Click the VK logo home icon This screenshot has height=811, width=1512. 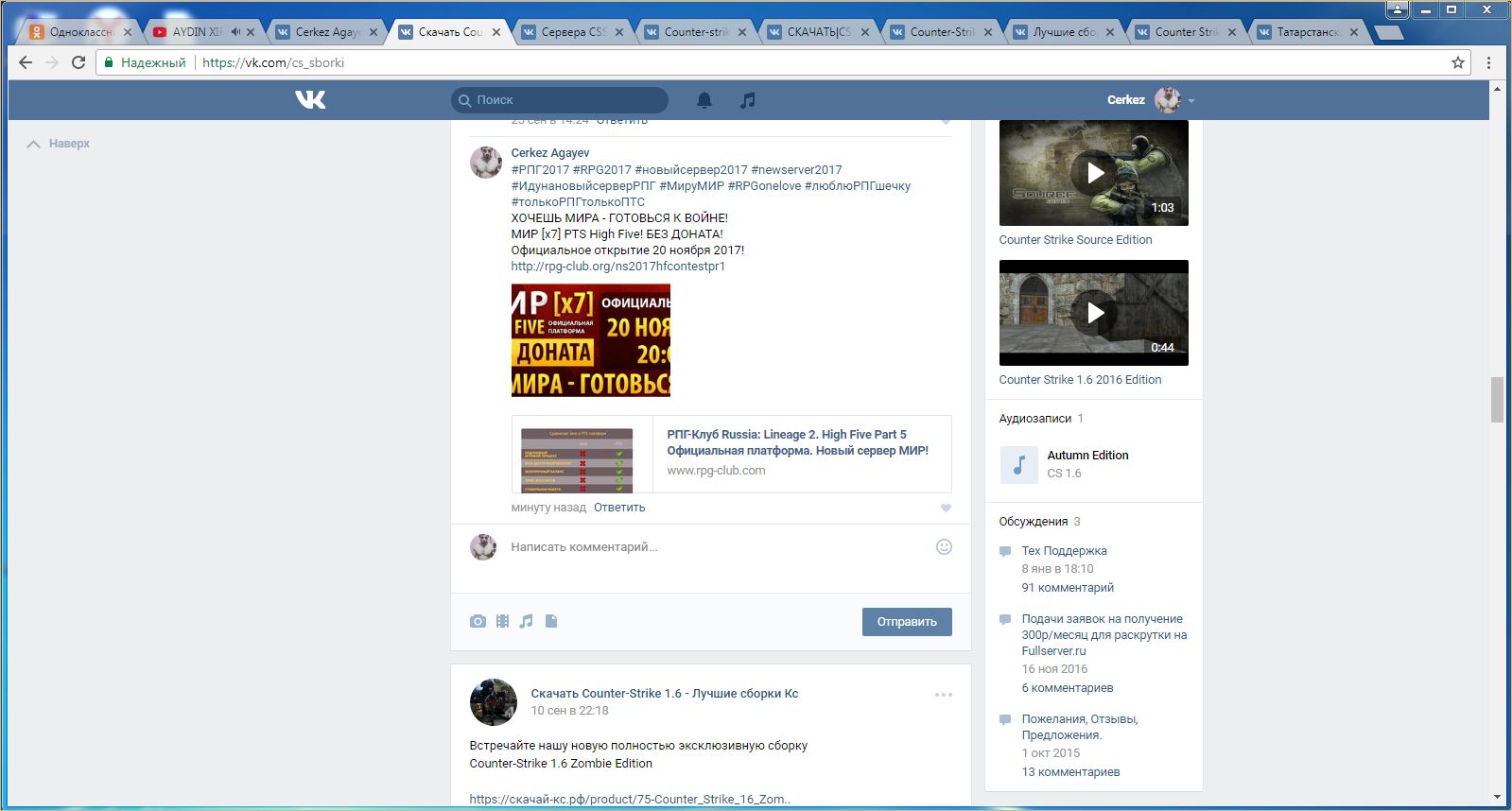pyautogui.click(x=310, y=99)
